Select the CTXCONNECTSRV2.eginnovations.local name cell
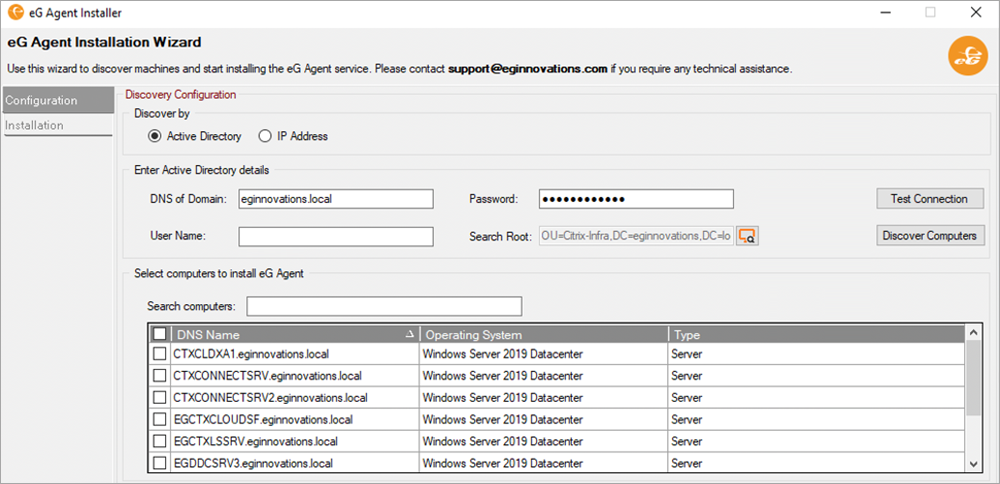 [295, 397]
